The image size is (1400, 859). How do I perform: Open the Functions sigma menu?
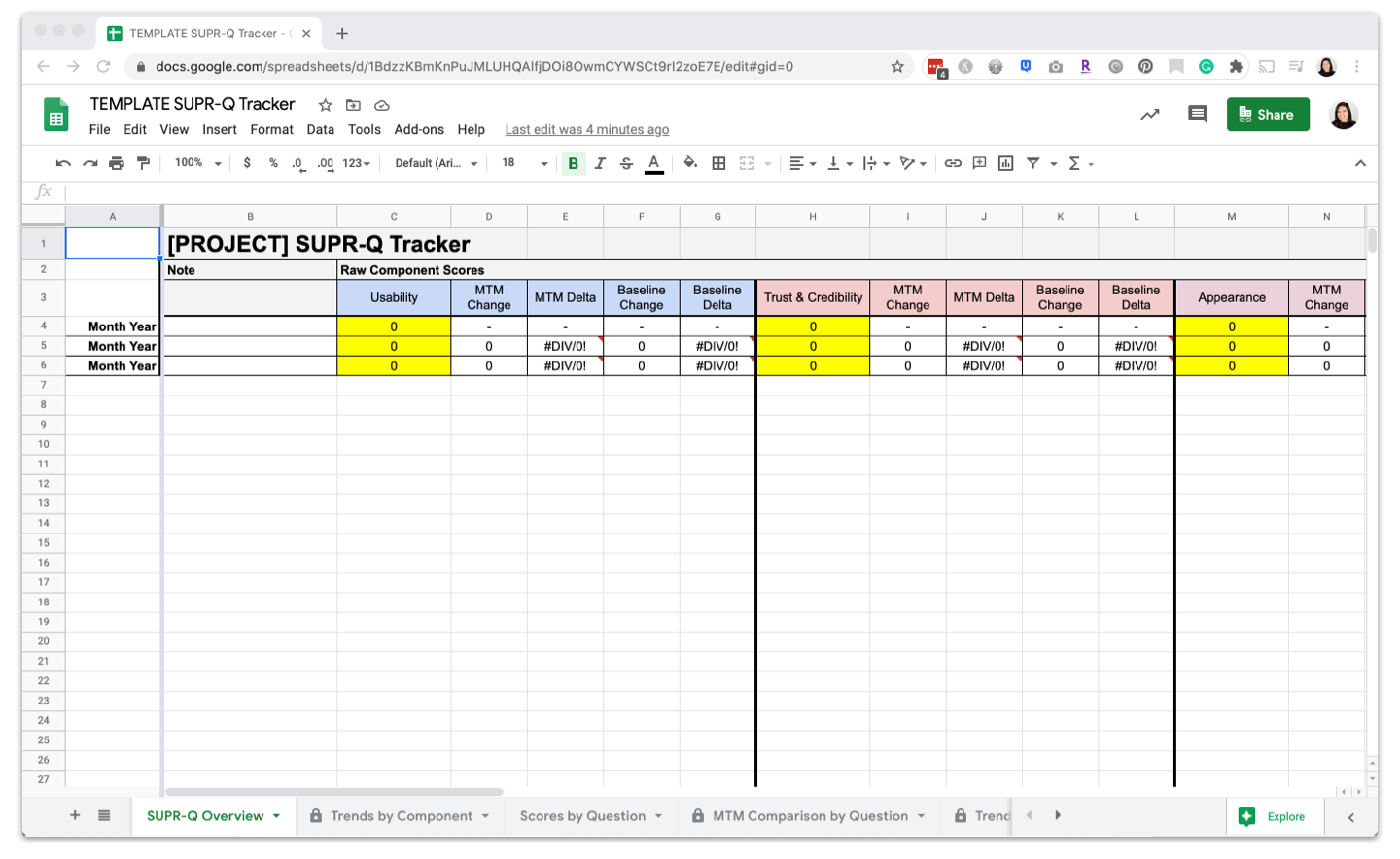(1080, 163)
